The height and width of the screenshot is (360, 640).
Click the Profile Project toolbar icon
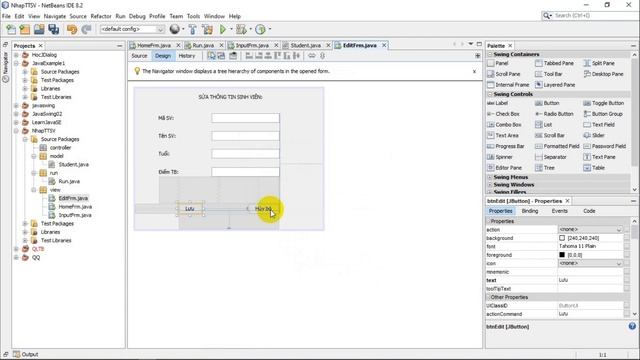coord(260,29)
